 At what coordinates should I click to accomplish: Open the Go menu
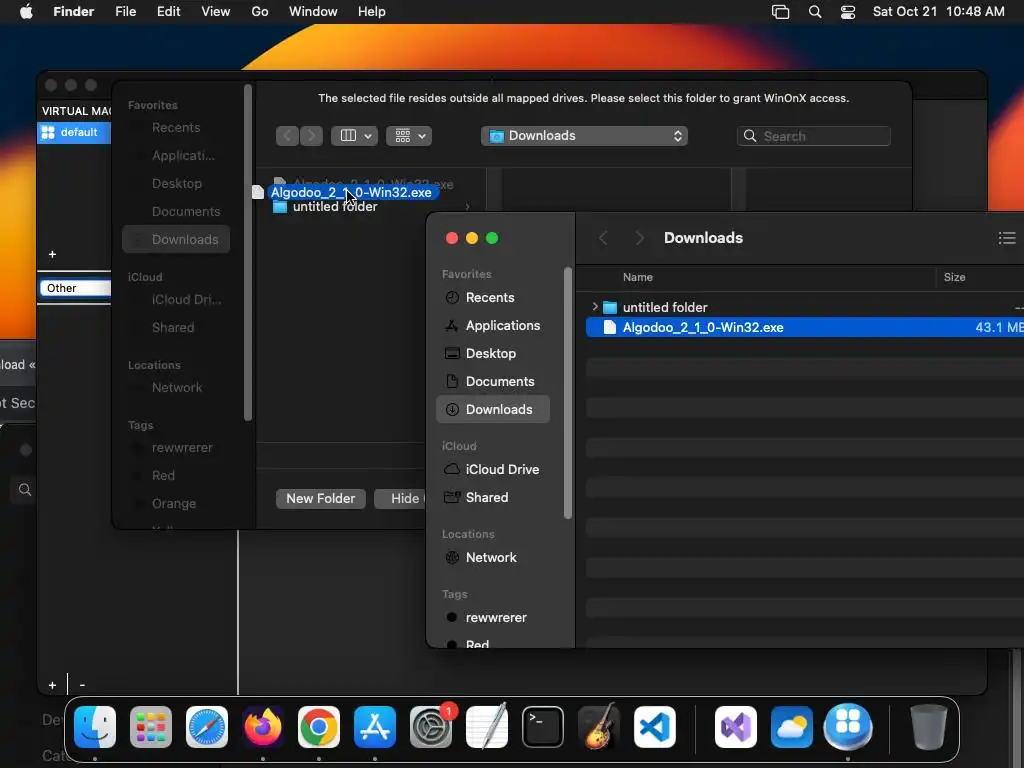point(260,12)
